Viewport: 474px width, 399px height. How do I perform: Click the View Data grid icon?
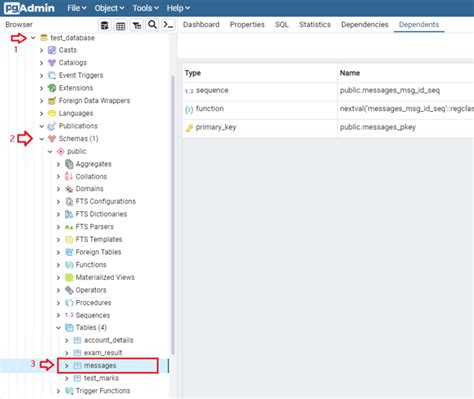coord(121,25)
